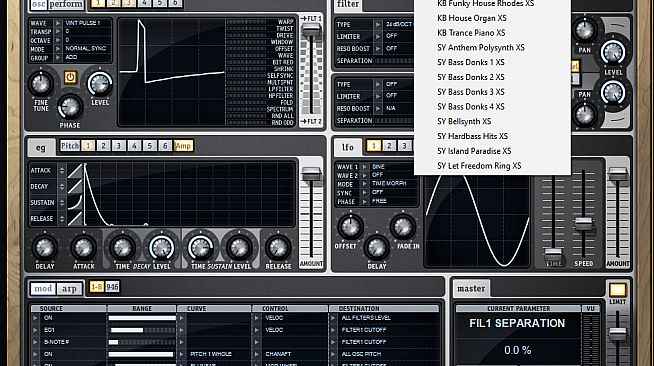The image size is (654, 366).
Task: Click the EG1 row range bar
Action: [x=142, y=330]
